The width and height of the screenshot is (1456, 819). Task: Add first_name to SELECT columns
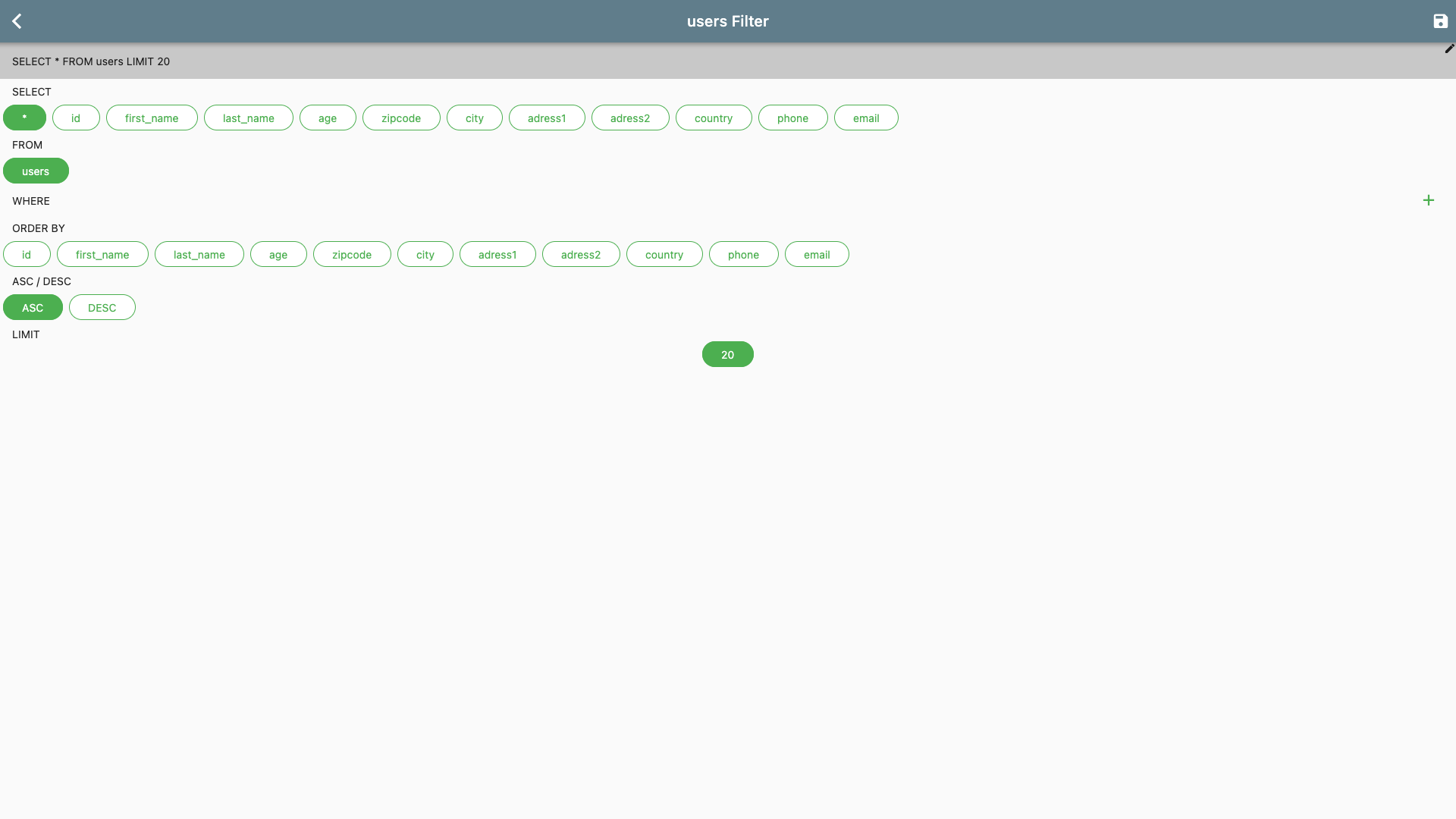click(152, 118)
